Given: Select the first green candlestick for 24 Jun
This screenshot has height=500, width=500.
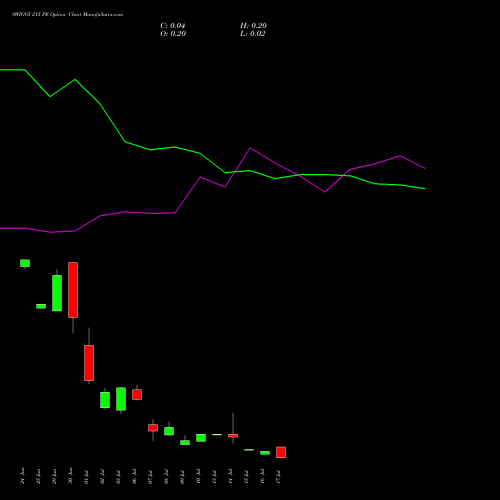Looking at the screenshot, I should pos(25,263).
